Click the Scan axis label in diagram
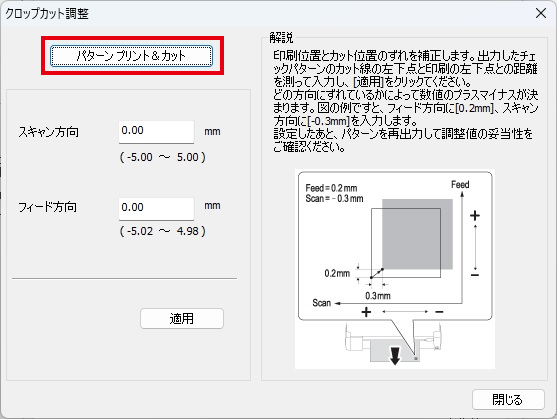 tap(321, 303)
